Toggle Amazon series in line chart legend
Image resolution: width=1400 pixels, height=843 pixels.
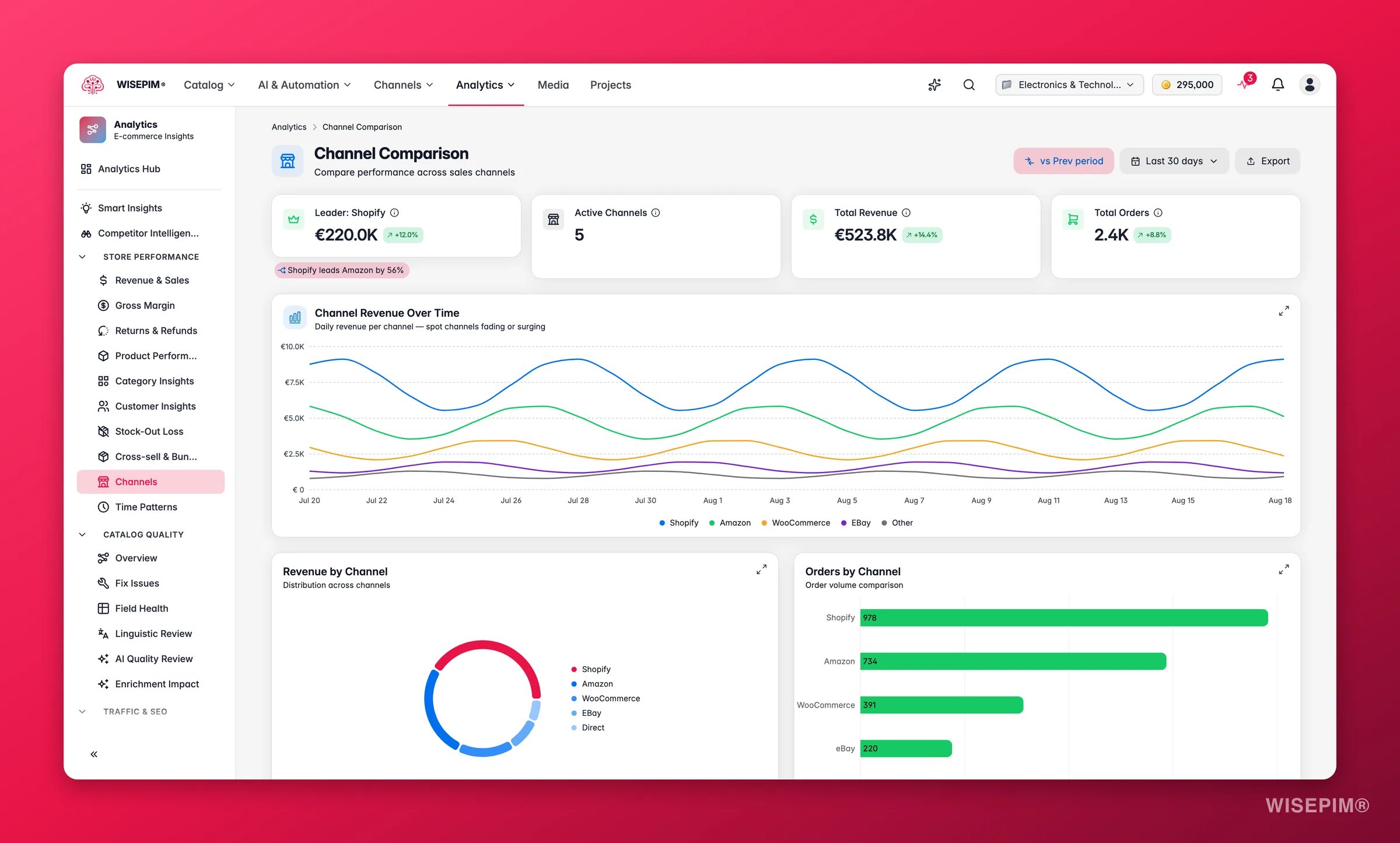tap(730, 523)
